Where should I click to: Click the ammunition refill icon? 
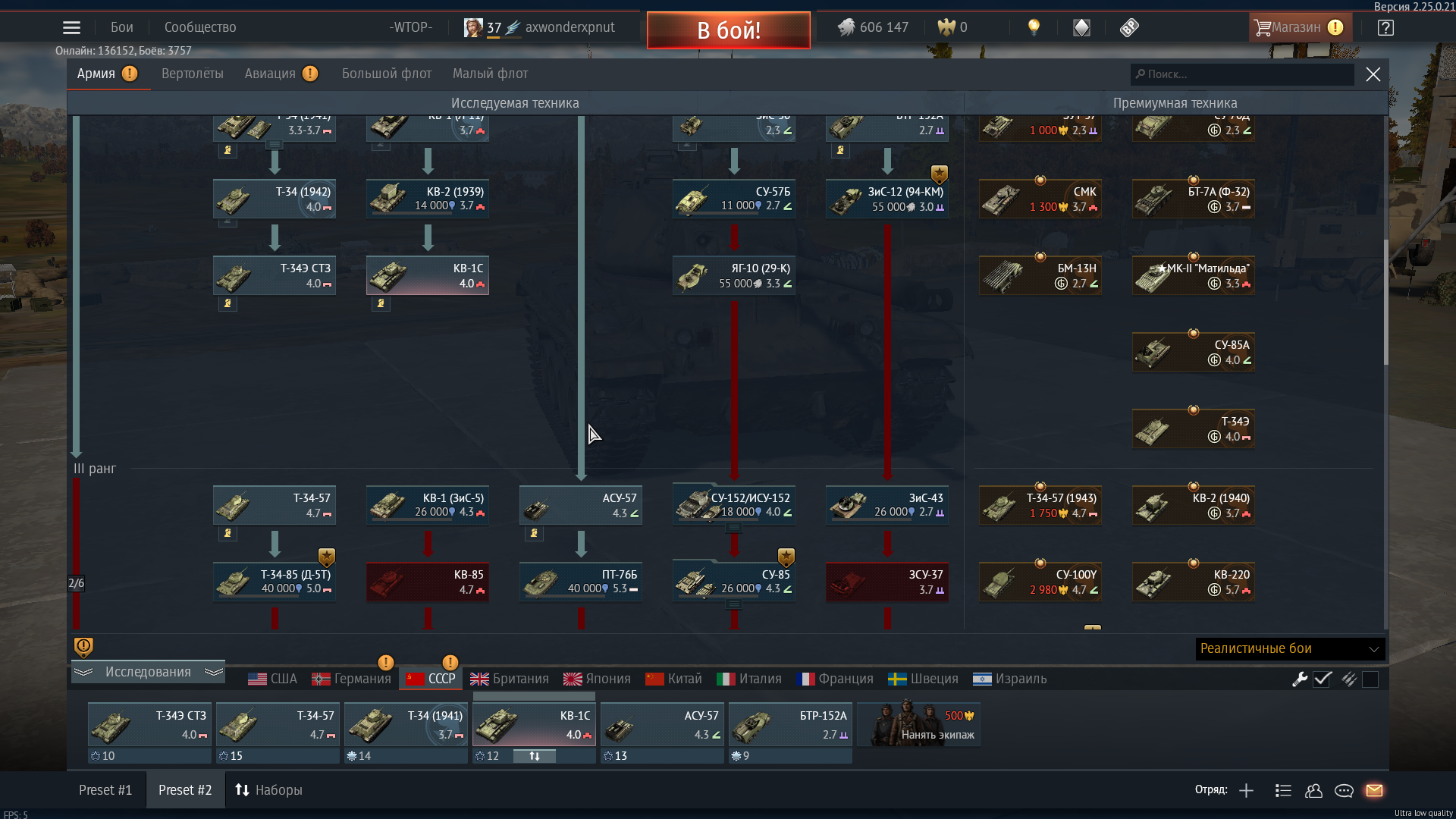tap(1348, 679)
